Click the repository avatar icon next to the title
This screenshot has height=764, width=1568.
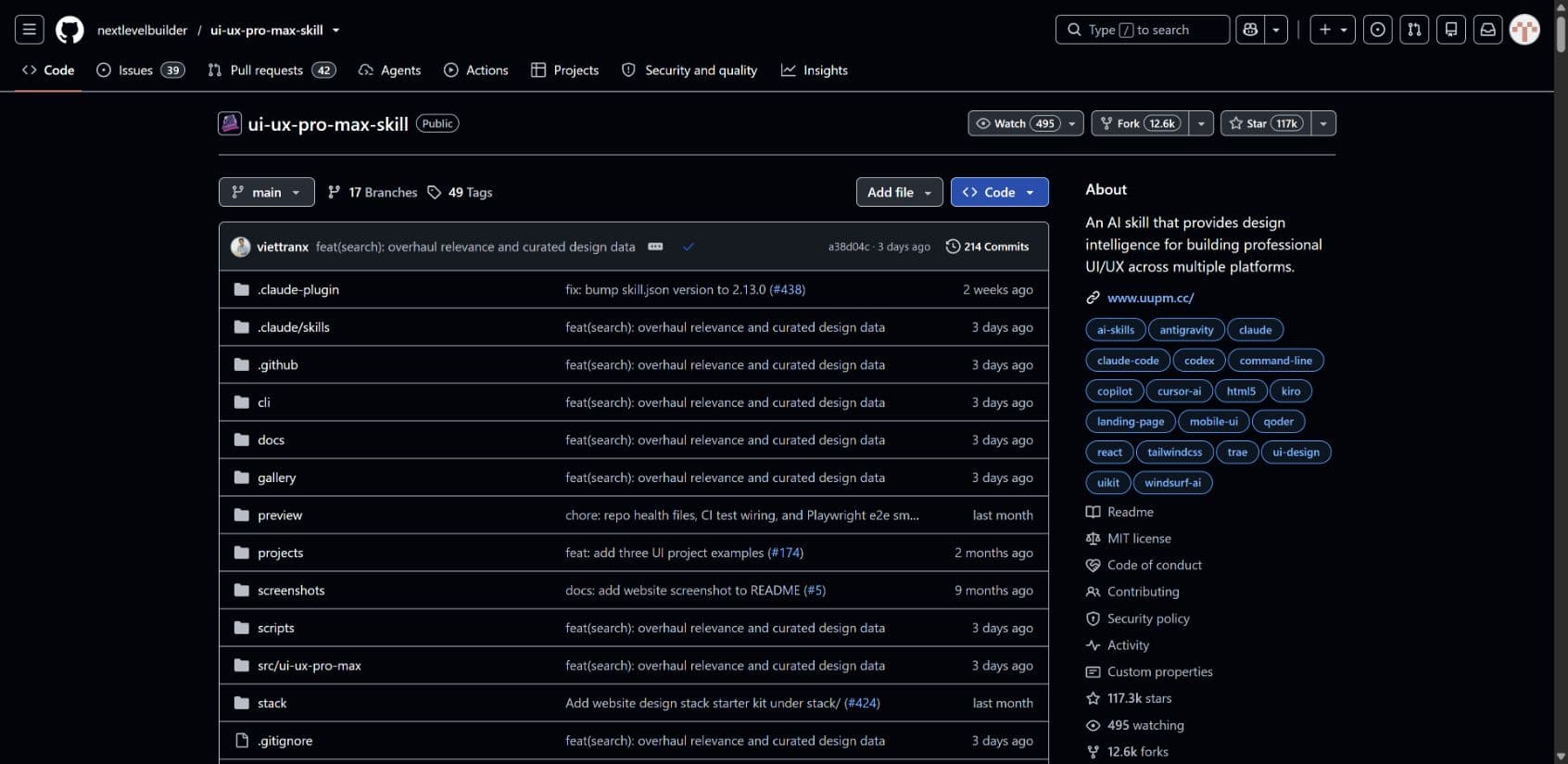pyautogui.click(x=229, y=123)
